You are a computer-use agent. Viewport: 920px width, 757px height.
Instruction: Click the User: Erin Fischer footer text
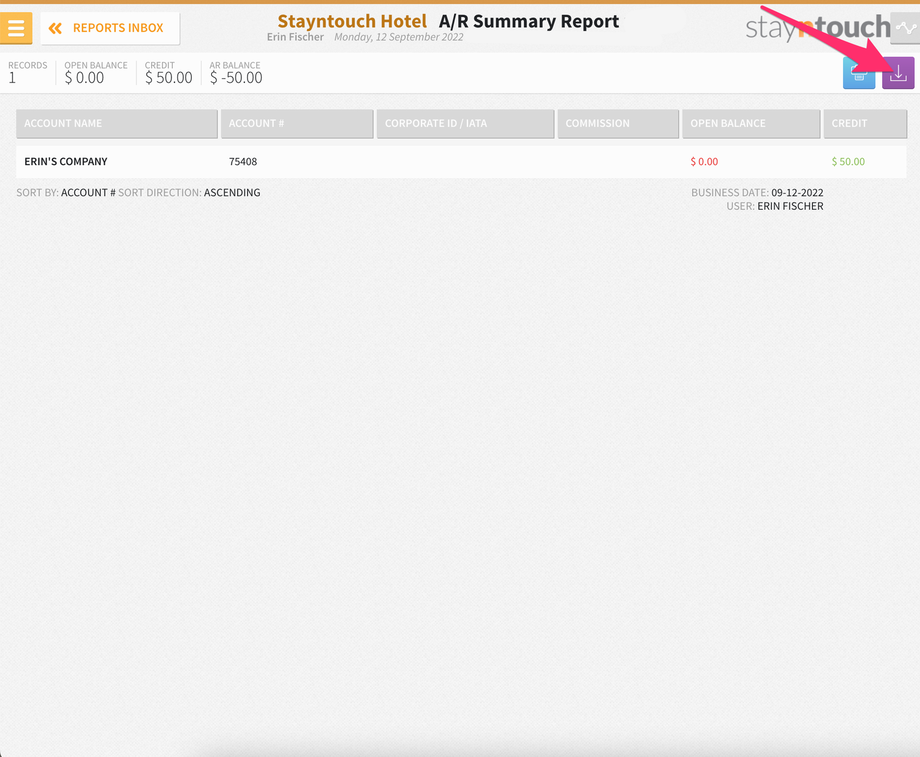(774, 206)
